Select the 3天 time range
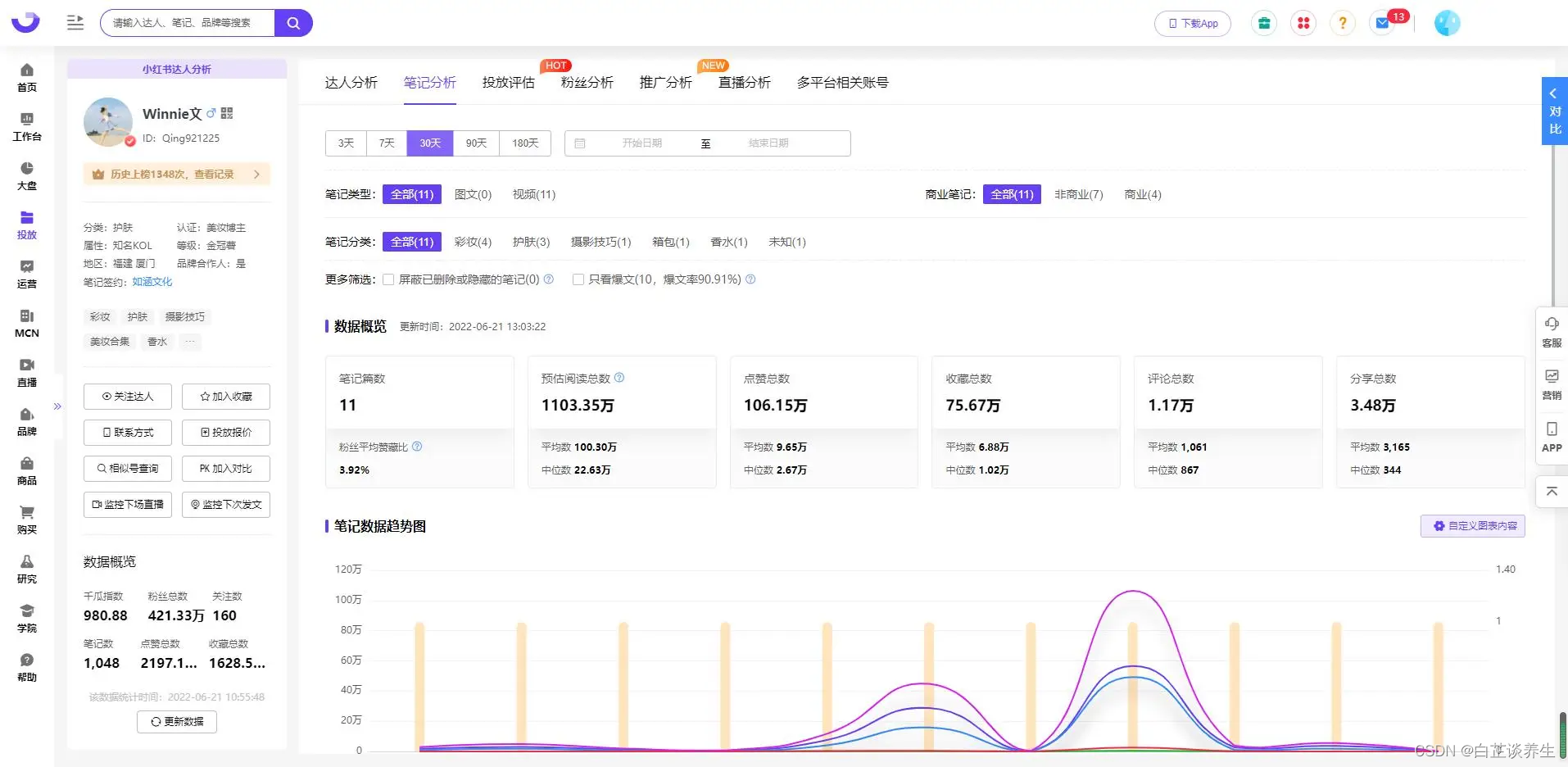 coord(346,143)
